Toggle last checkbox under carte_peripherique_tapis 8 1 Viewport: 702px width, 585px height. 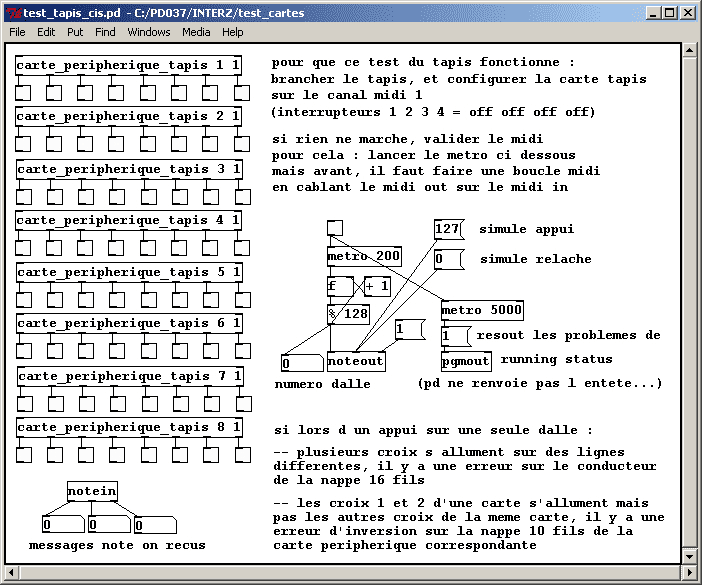tap(241, 455)
